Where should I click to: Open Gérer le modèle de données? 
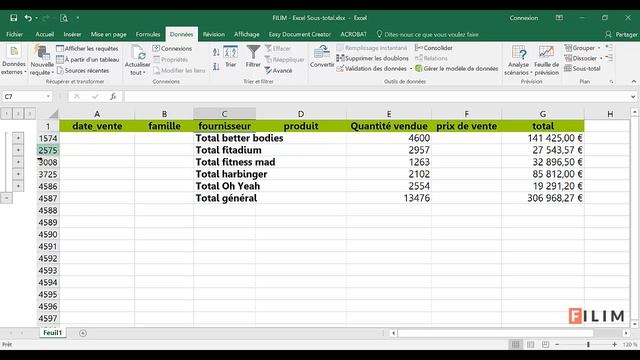click(x=456, y=68)
